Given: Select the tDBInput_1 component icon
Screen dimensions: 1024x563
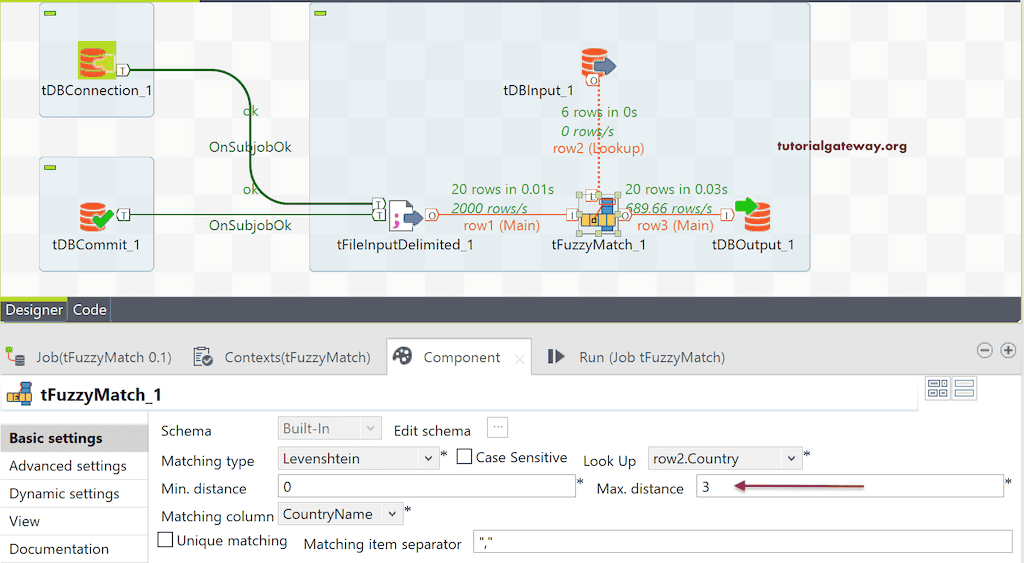Looking at the screenshot, I should (x=598, y=65).
